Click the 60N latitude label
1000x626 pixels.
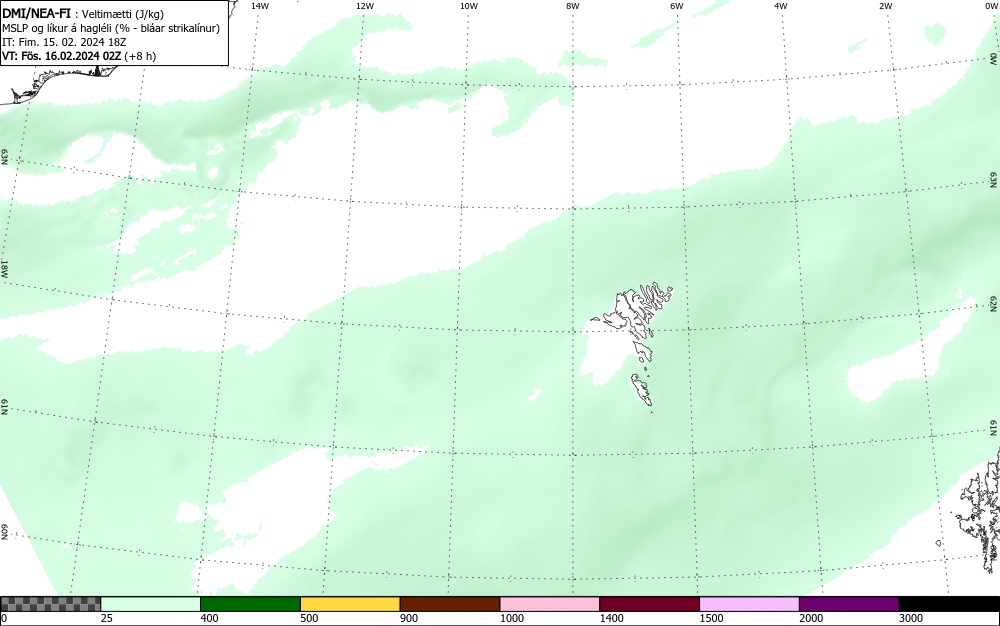tap(4, 532)
